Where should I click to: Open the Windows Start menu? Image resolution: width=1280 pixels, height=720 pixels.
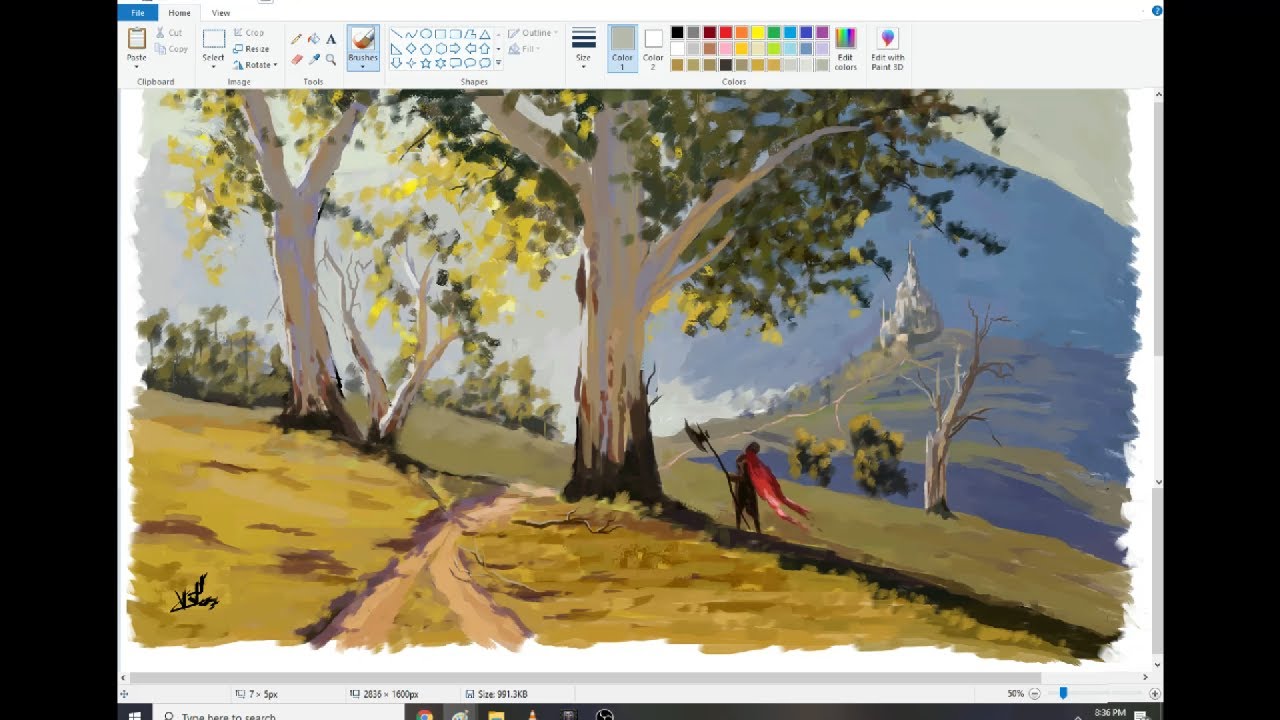point(134,714)
